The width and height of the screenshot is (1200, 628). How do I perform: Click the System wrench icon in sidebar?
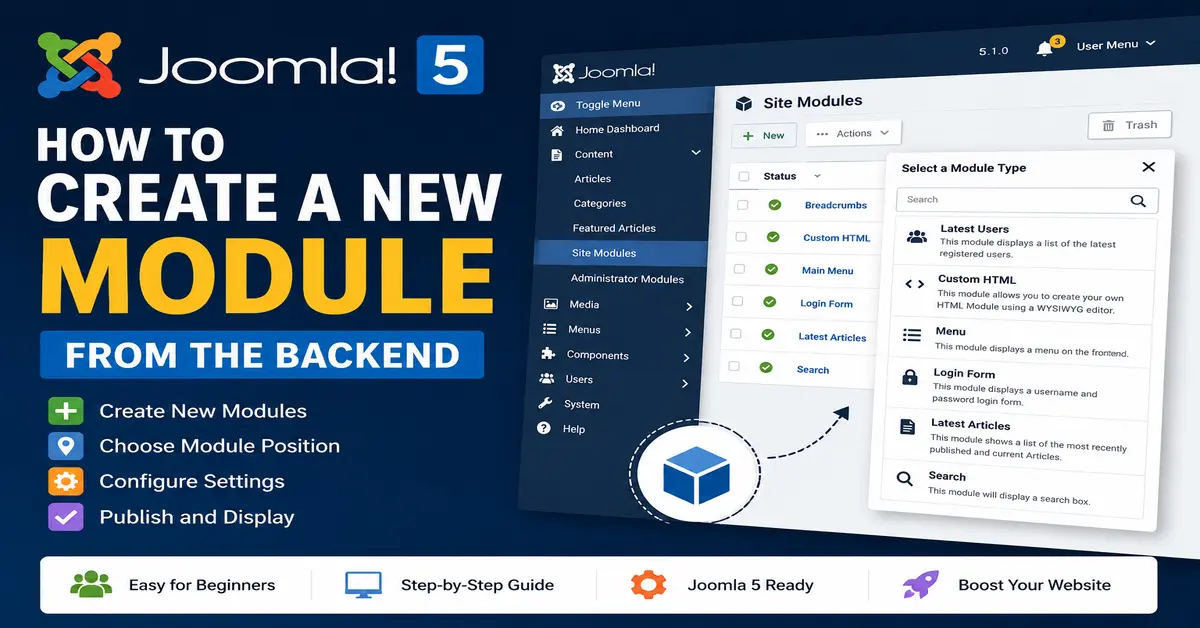545,403
